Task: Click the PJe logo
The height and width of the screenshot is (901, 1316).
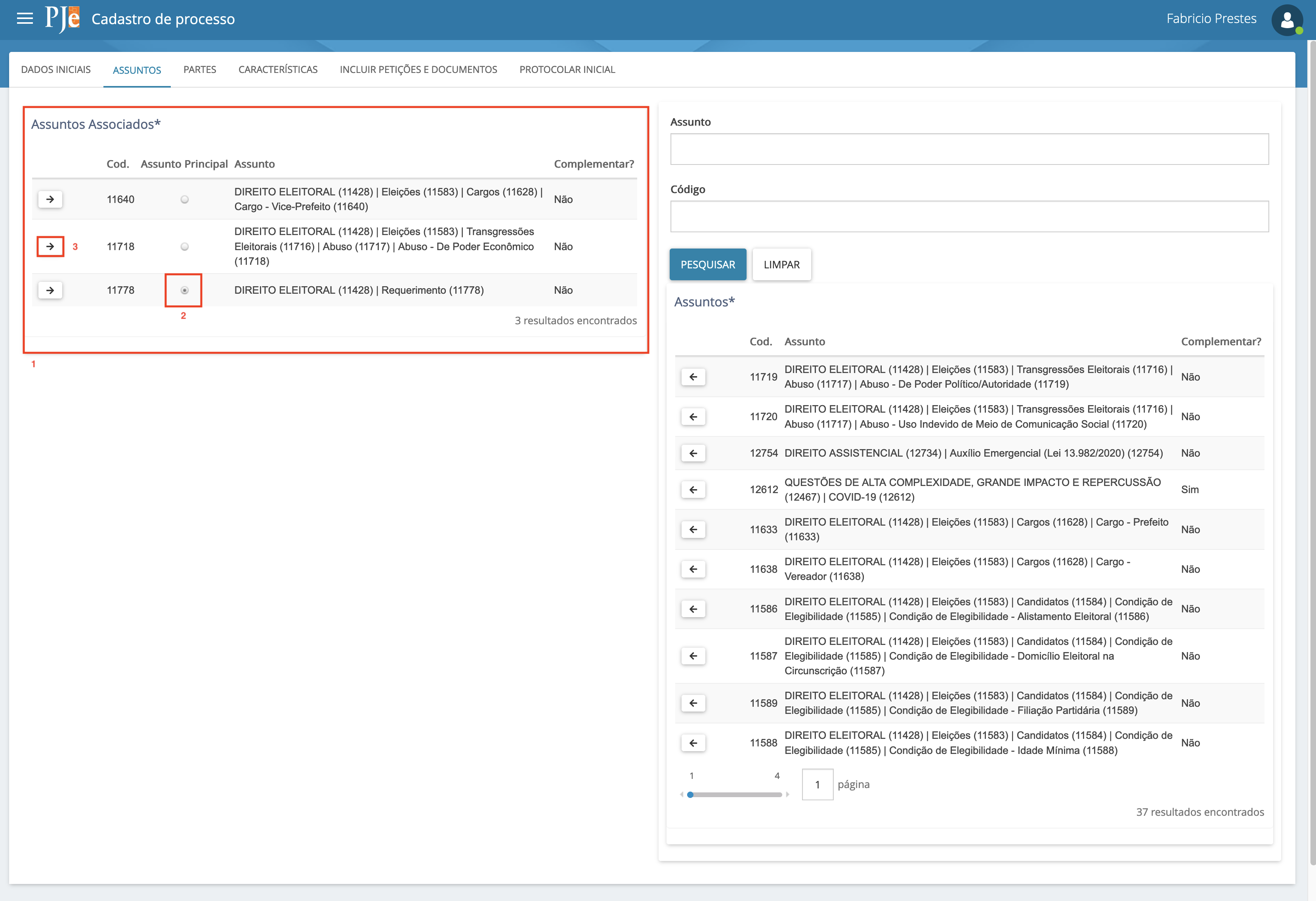Action: (x=62, y=19)
